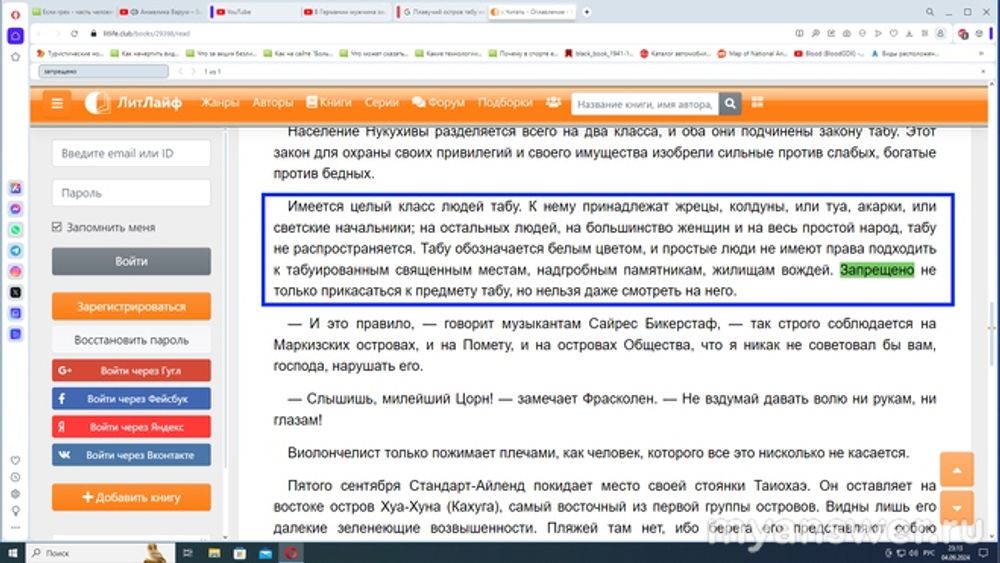This screenshot has height=563, width=1000.
Task: Open the Книги section in navigation
Action: pos(329,103)
